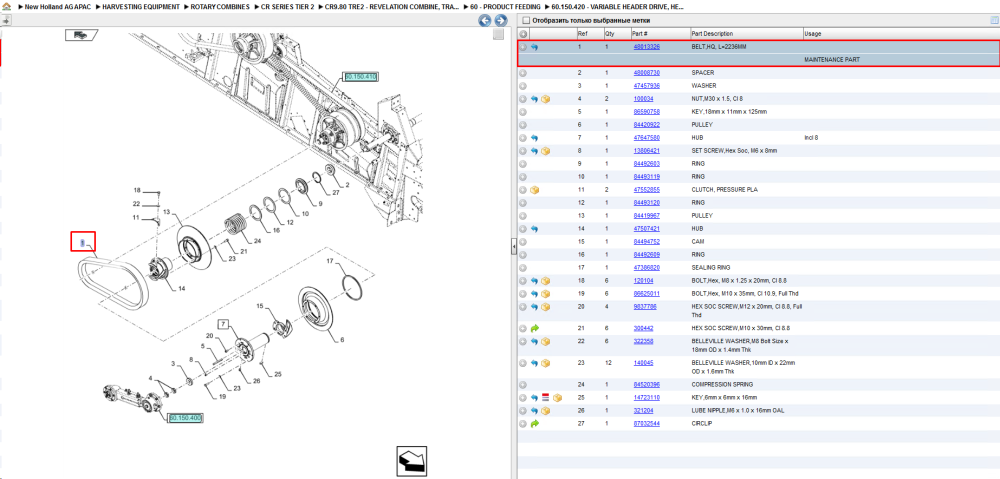Click the red-striped list icon on KEY 14723110 row
Image resolution: width=1000 pixels, height=479 pixels.
545,397
